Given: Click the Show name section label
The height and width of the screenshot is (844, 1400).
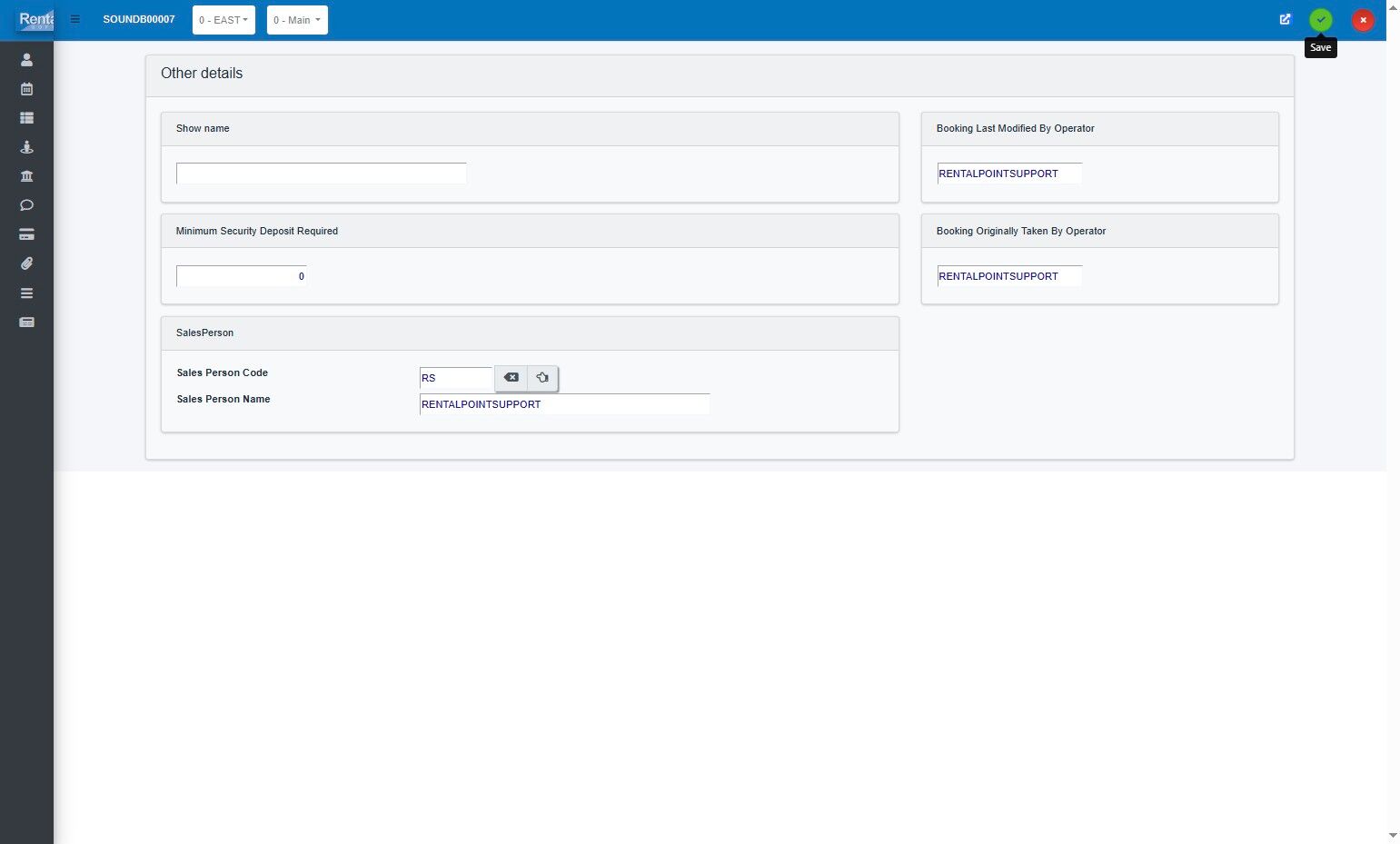Looking at the screenshot, I should 203,129.
